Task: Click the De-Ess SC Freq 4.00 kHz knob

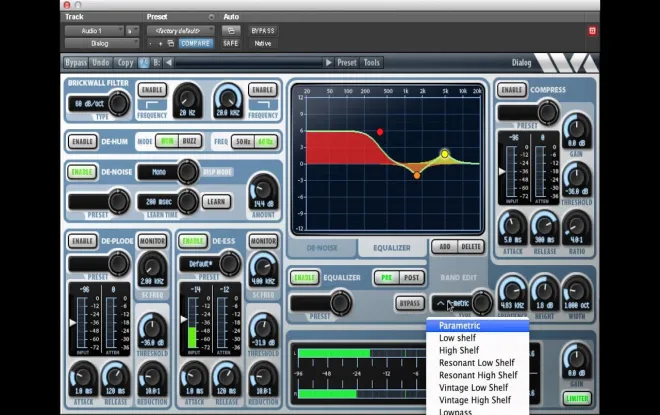Action: (x=263, y=269)
